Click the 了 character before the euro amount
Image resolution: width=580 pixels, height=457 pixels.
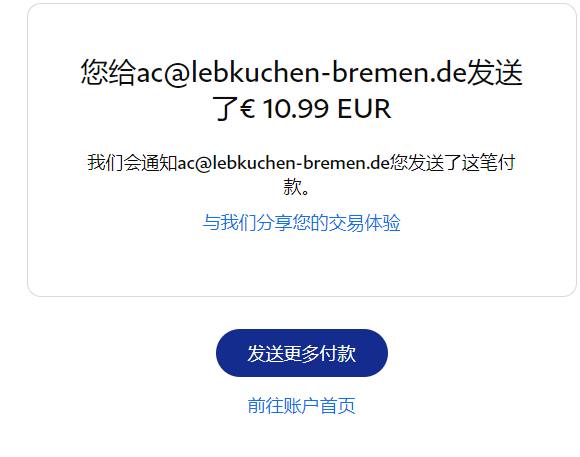point(225,108)
